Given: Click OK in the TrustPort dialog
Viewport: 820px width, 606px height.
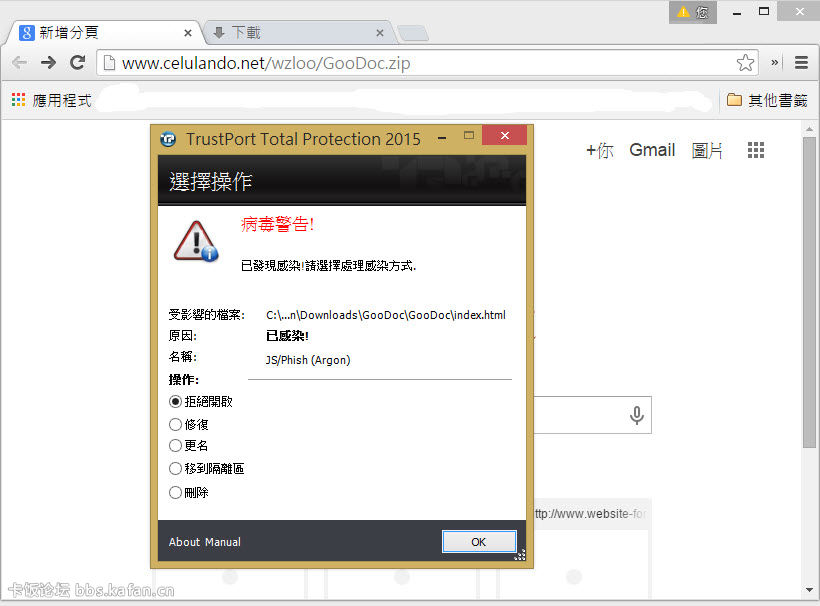Looking at the screenshot, I should click(x=479, y=542).
